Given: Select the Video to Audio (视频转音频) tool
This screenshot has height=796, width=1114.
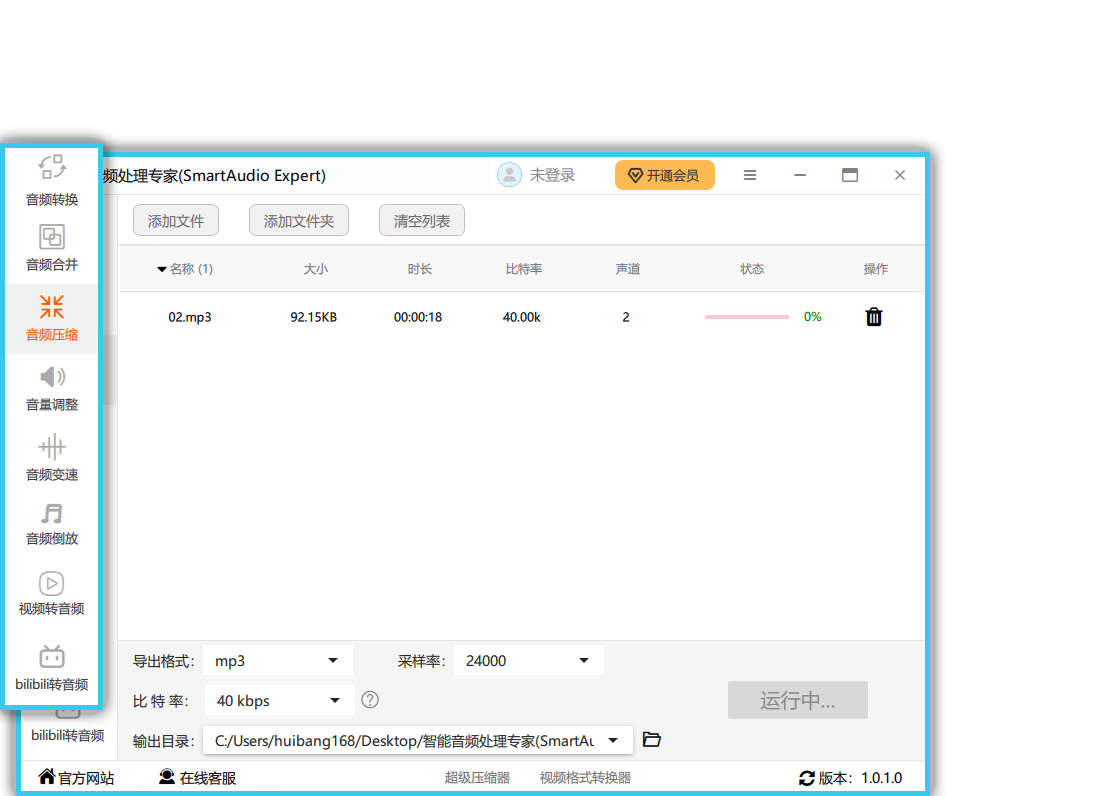Looking at the screenshot, I should [x=52, y=593].
